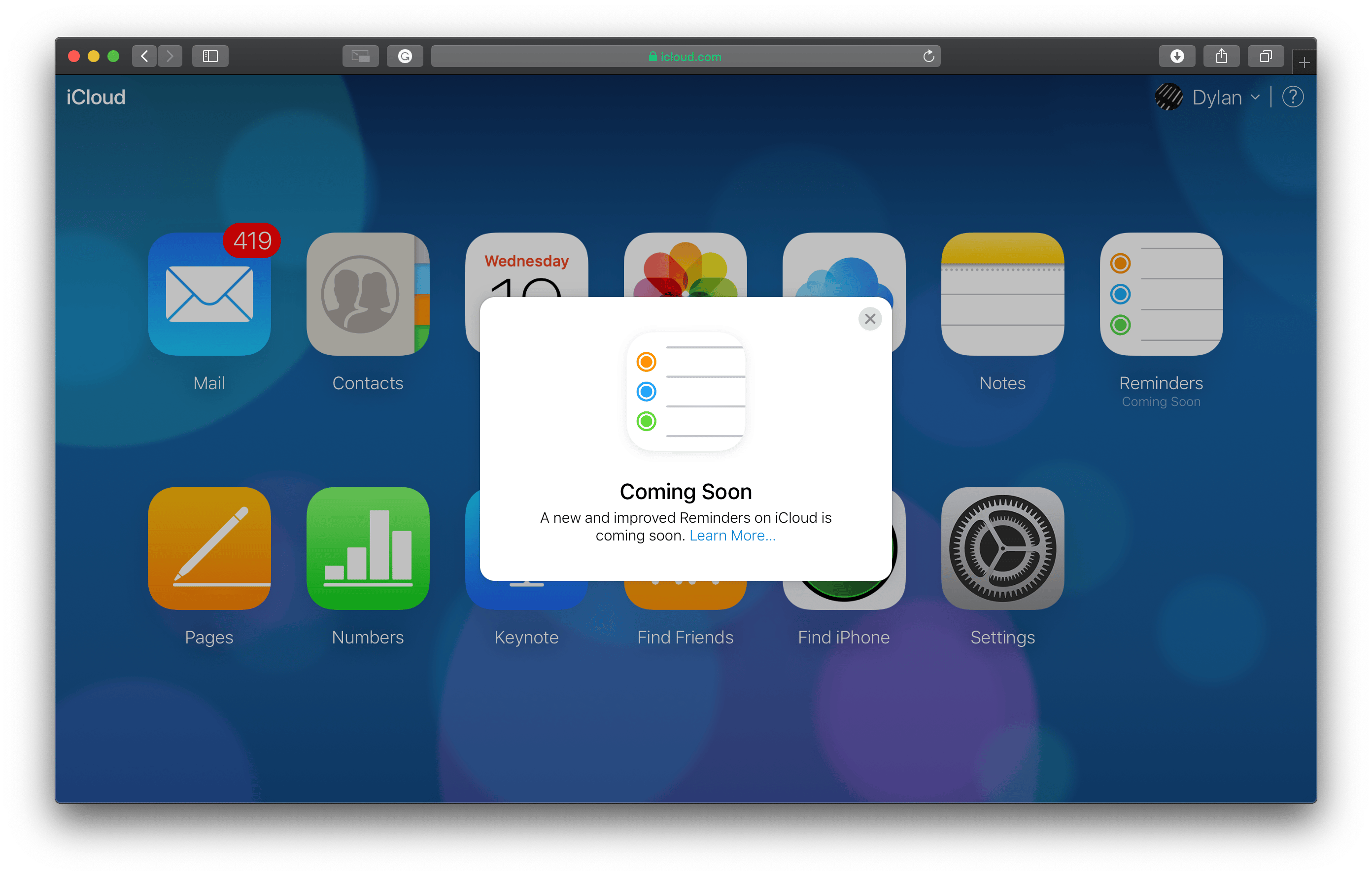This screenshot has width=1372, height=876.
Task: Toggle the Safari sidebar
Action: click(x=210, y=56)
